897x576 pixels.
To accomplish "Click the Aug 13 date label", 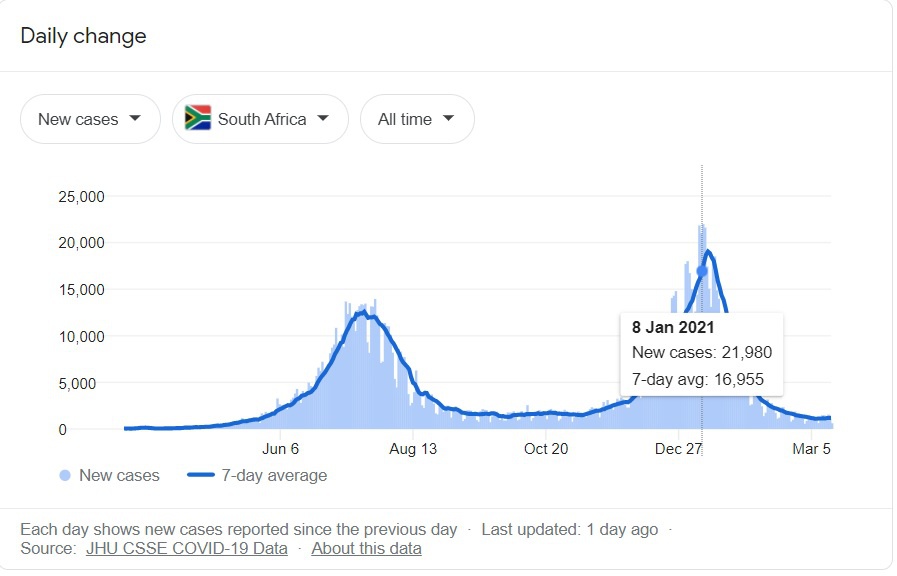I will [x=413, y=449].
